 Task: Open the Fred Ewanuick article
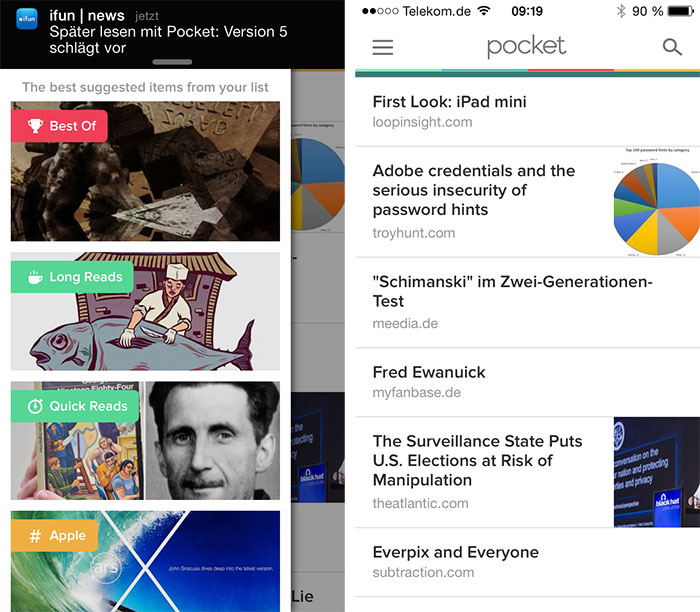pyautogui.click(x=527, y=383)
